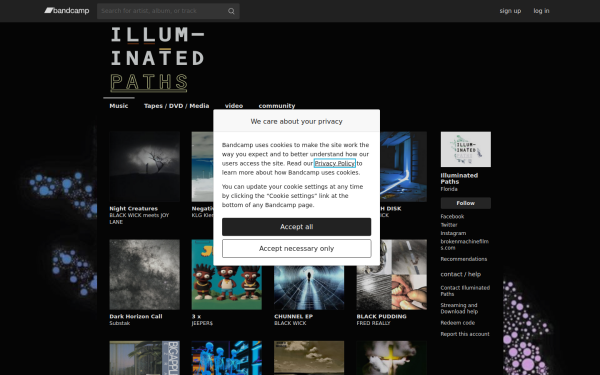Open the log in link
The height and width of the screenshot is (375, 600).
click(541, 11)
